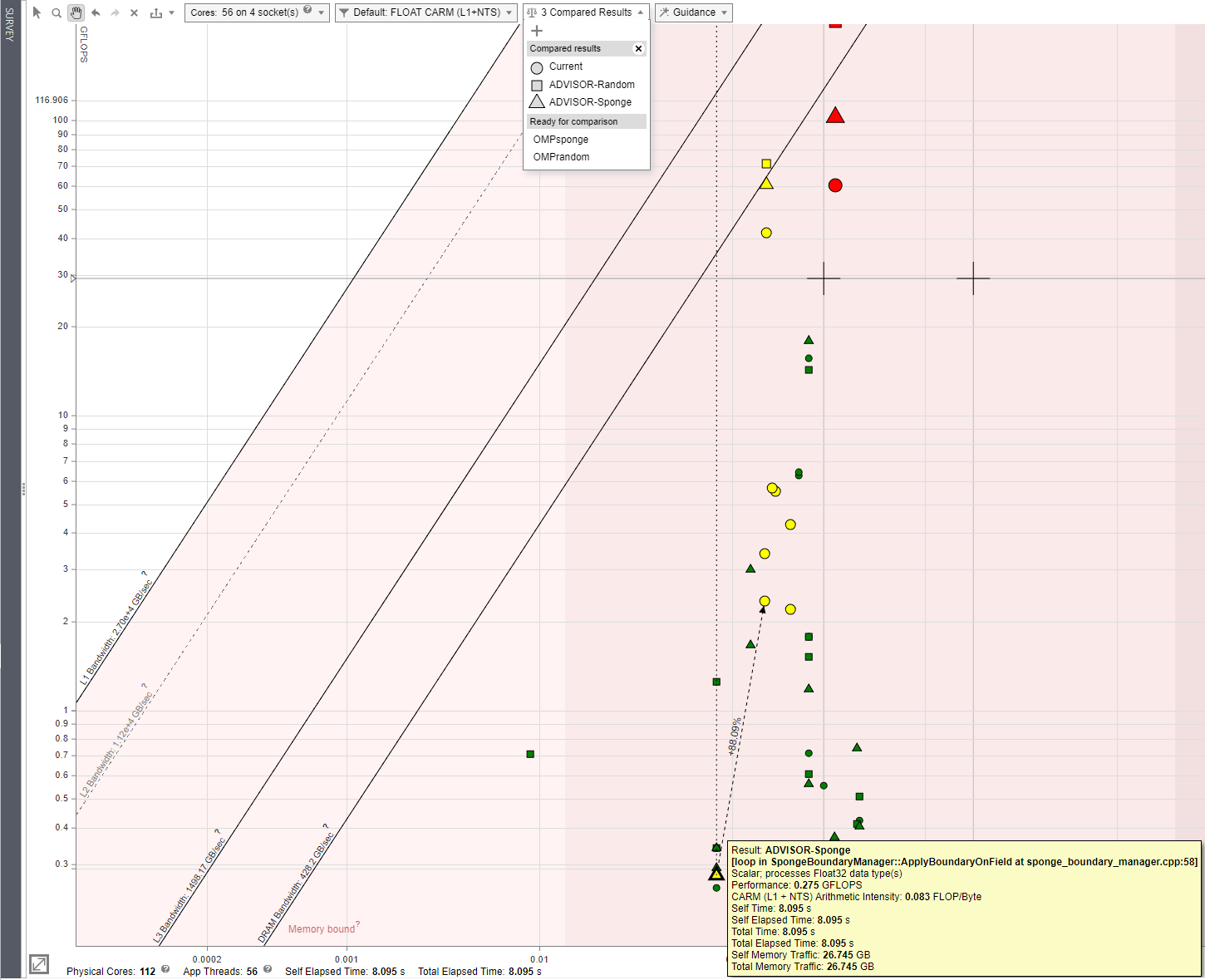The width and height of the screenshot is (1205, 980).
Task: Click the Self Elapsed Time: 8.095 s status
Action: click(345, 971)
